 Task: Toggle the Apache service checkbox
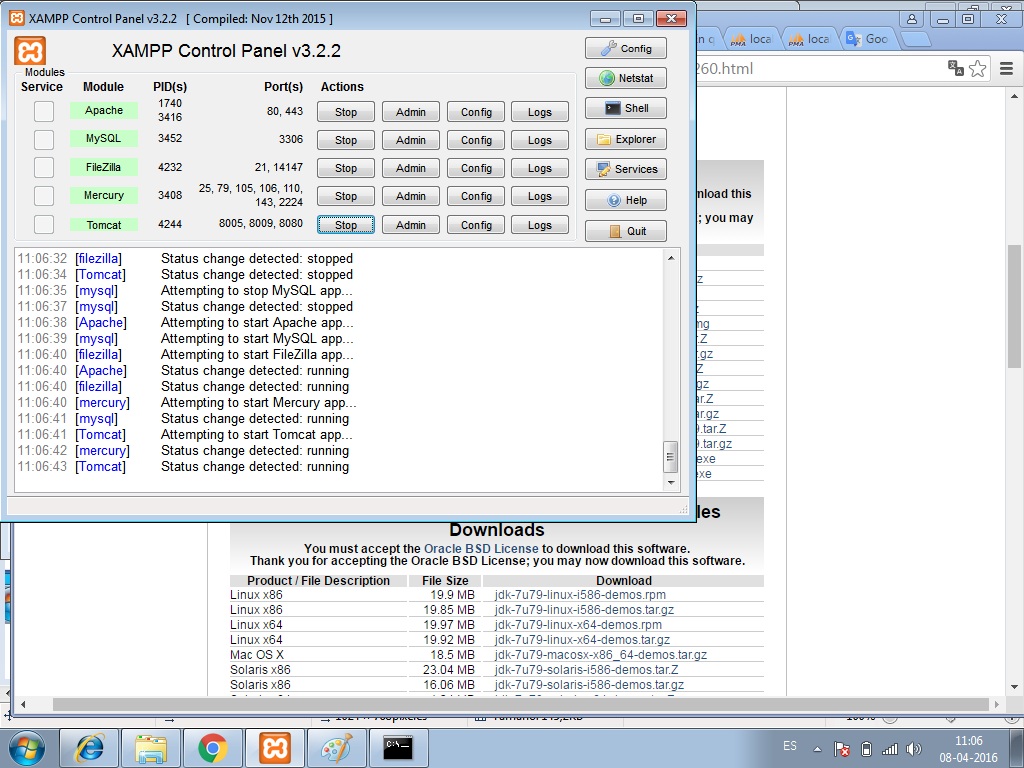click(x=44, y=111)
